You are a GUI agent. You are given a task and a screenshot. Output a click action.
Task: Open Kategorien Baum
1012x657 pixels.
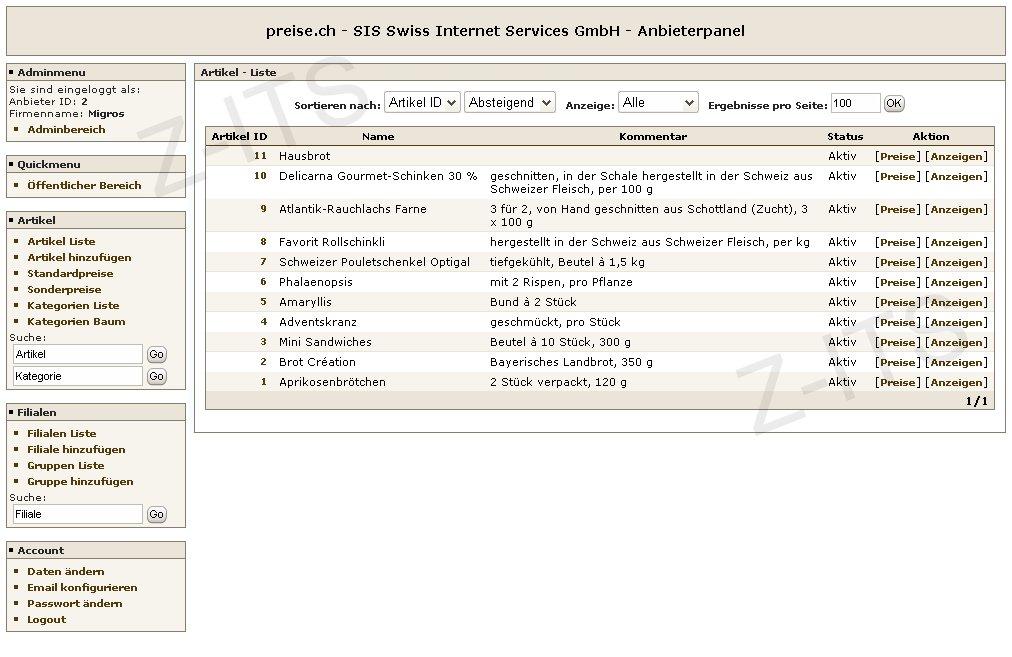coord(76,321)
